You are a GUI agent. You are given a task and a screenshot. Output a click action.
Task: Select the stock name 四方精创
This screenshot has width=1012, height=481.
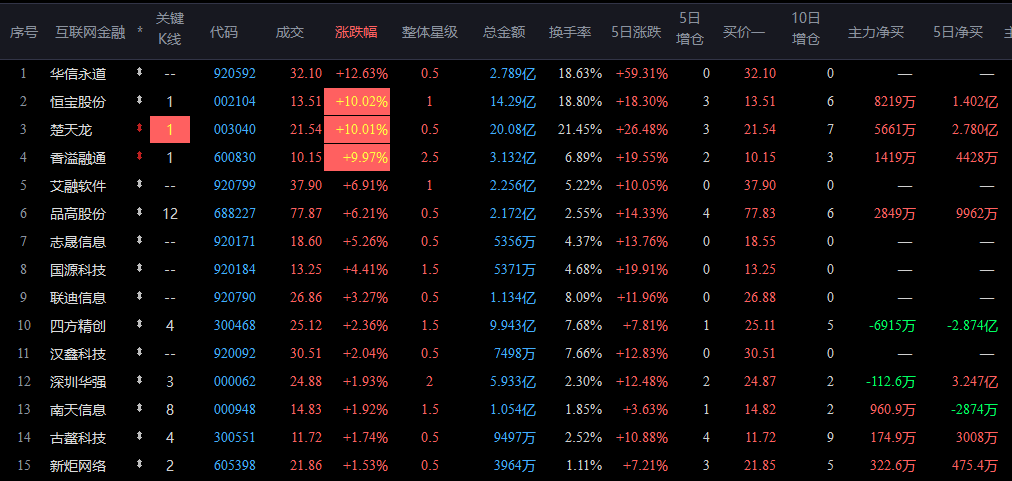pos(78,326)
